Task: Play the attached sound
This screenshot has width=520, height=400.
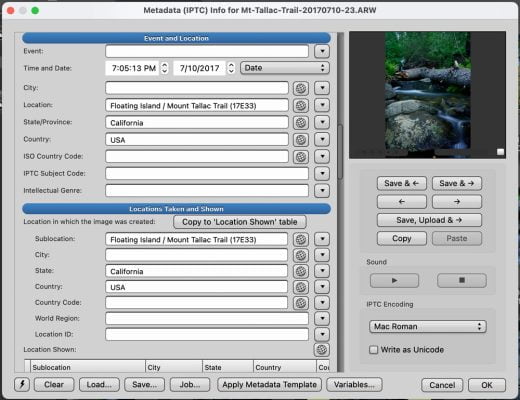Action: (394, 280)
